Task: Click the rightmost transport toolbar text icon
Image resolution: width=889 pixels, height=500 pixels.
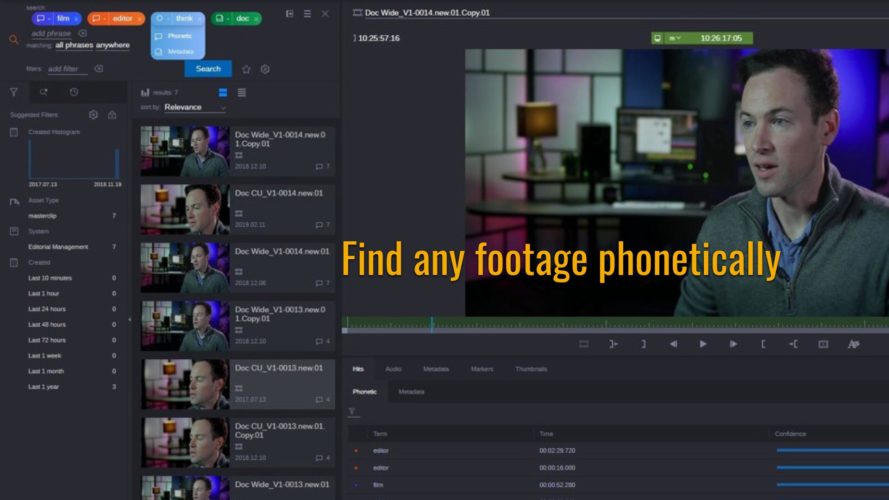Action: (853, 344)
